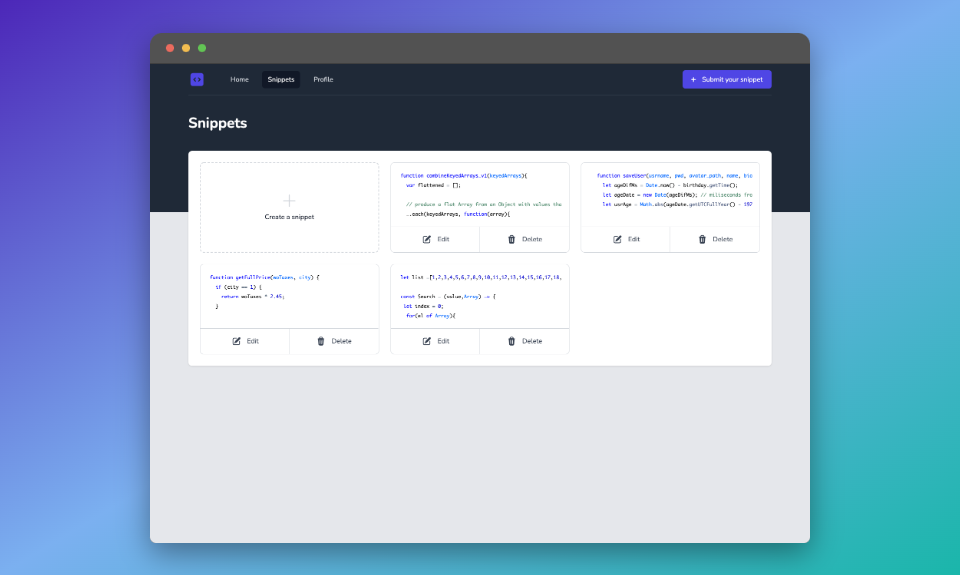Select the Snippets nav tab
The height and width of the screenshot is (575, 960).
pyautogui.click(x=281, y=80)
